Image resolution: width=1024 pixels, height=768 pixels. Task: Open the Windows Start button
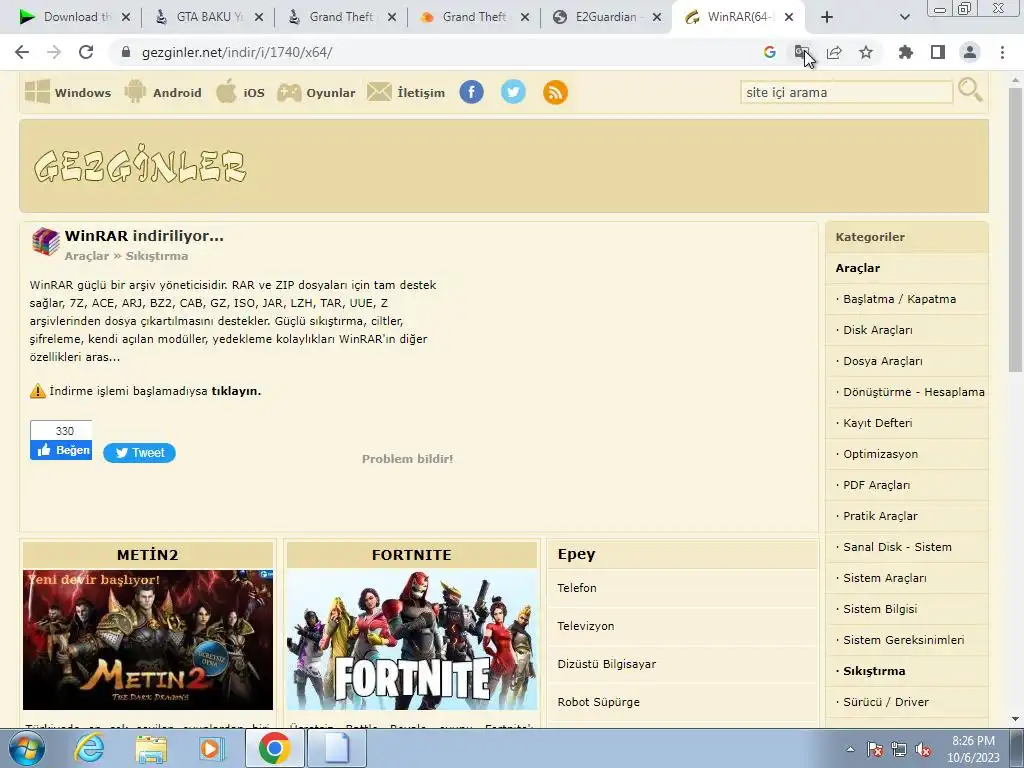click(x=27, y=748)
